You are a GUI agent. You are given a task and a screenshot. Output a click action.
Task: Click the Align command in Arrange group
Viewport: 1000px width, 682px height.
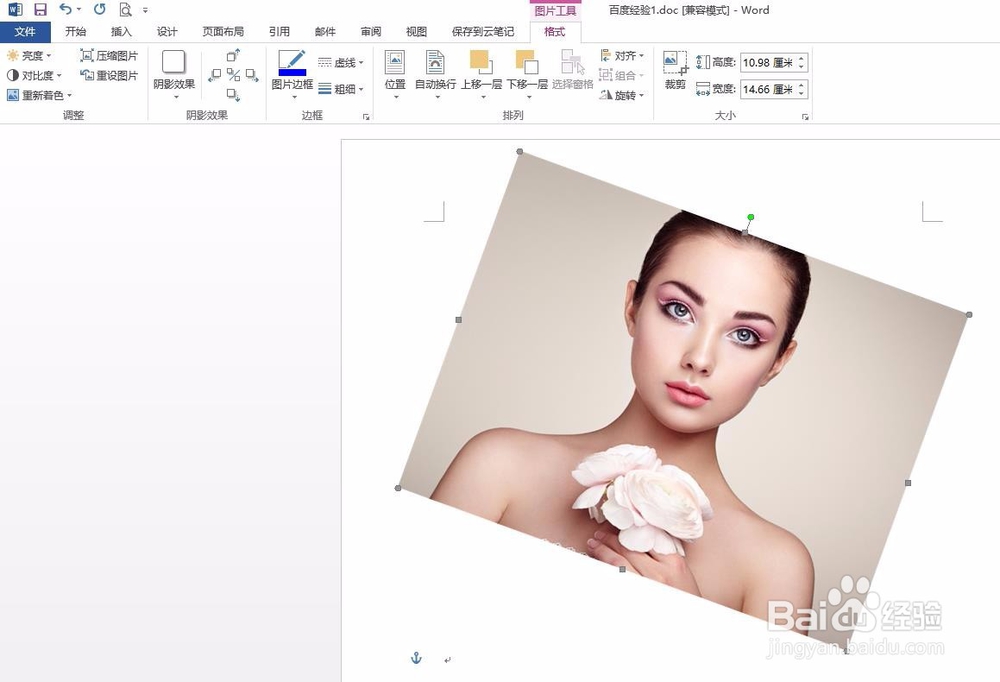tap(620, 57)
